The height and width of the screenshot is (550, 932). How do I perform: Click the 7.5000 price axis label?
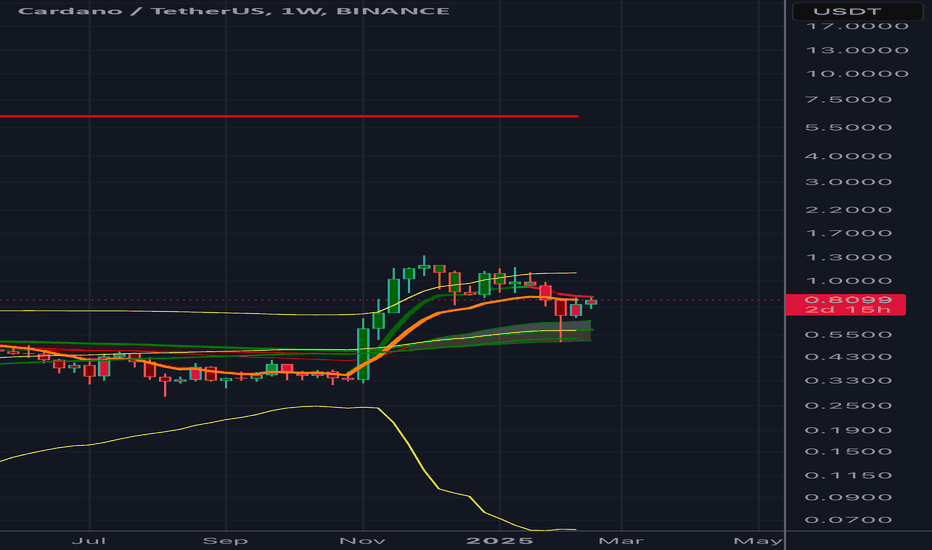click(849, 99)
